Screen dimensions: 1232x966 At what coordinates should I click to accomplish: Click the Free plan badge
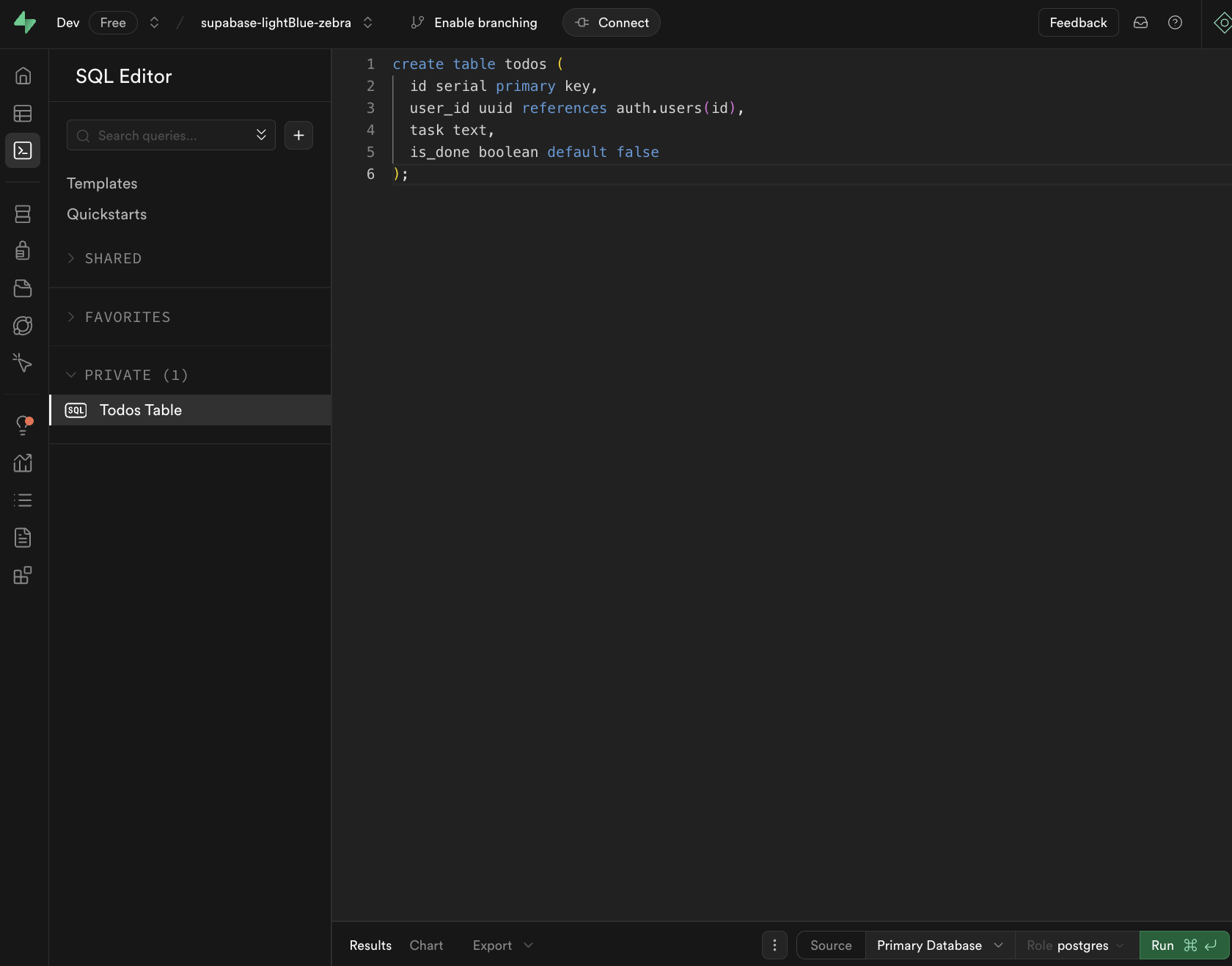point(113,23)
